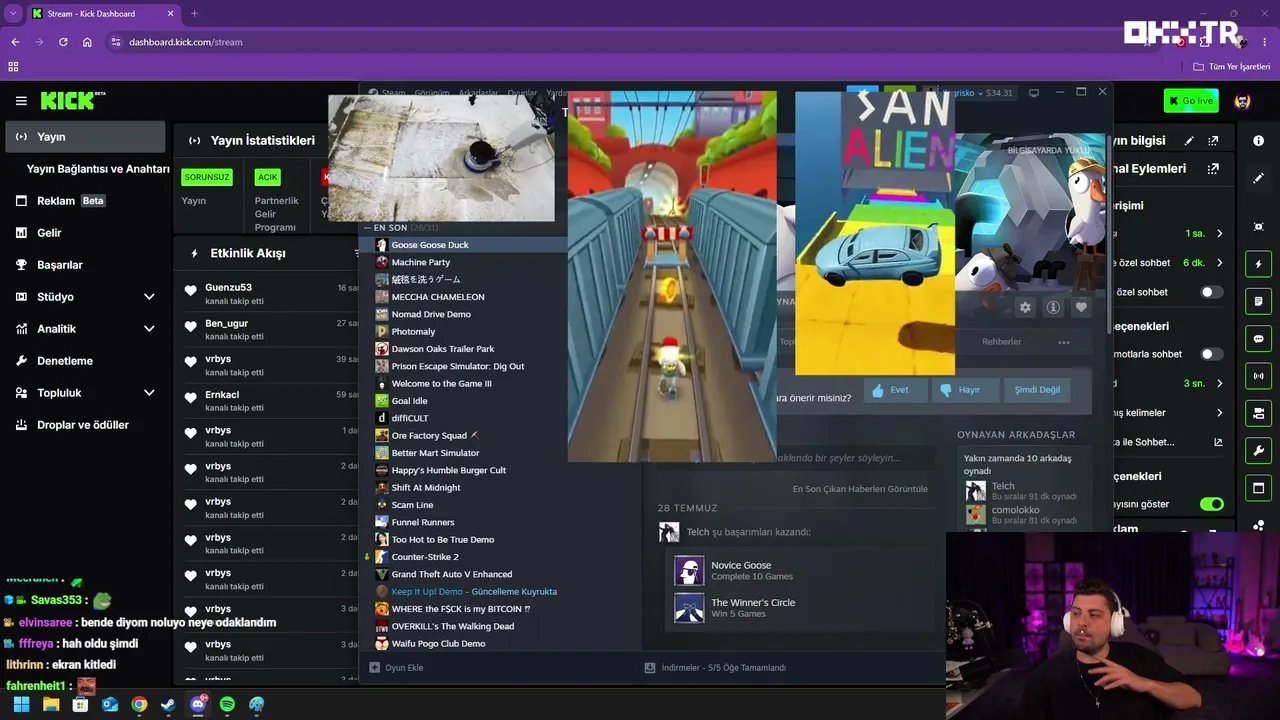Click the Windows Start button
This screenshot has width=1280, height=720.
pos(22,704)
